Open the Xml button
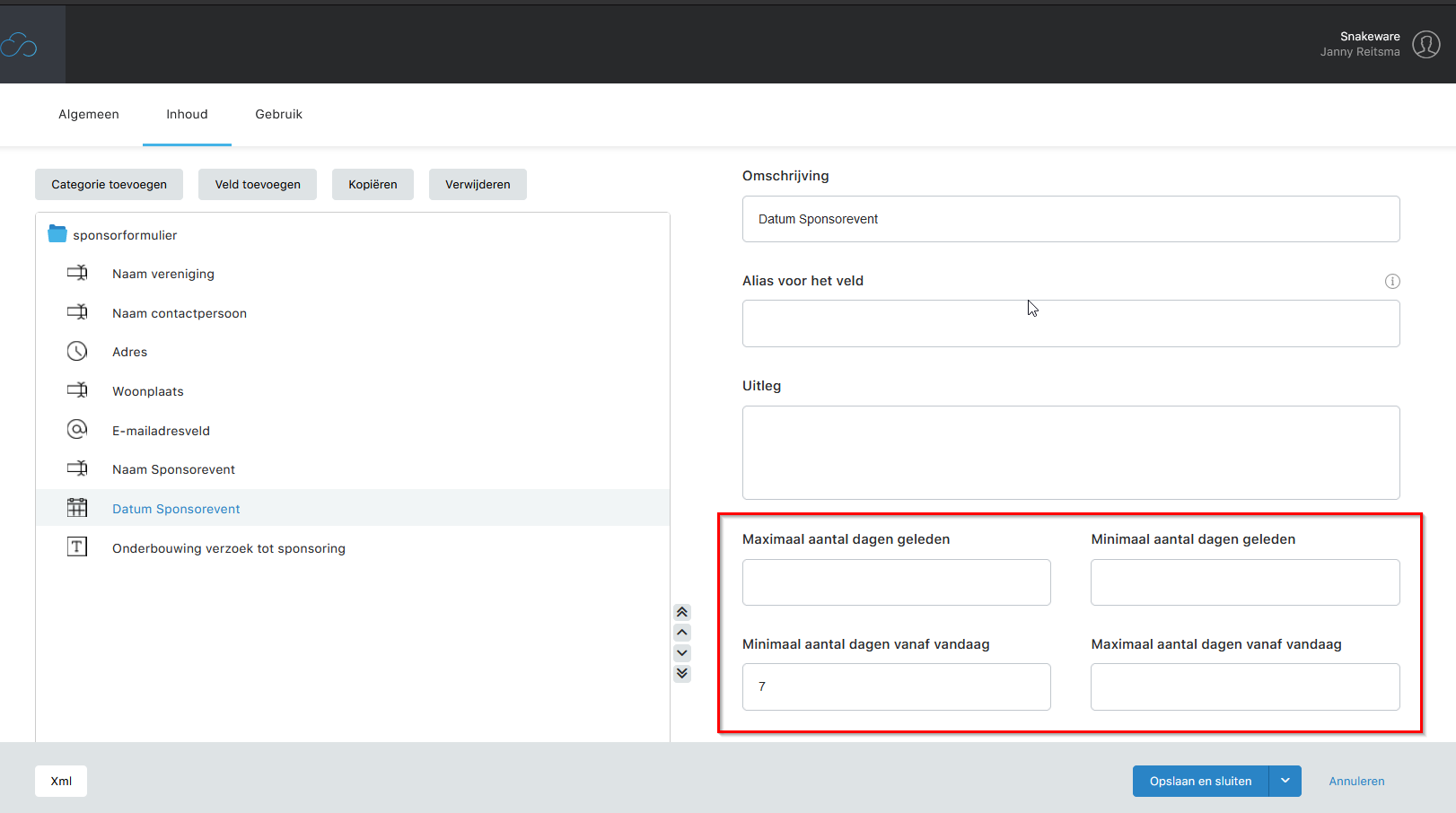1456x813 pixels. 61,781
